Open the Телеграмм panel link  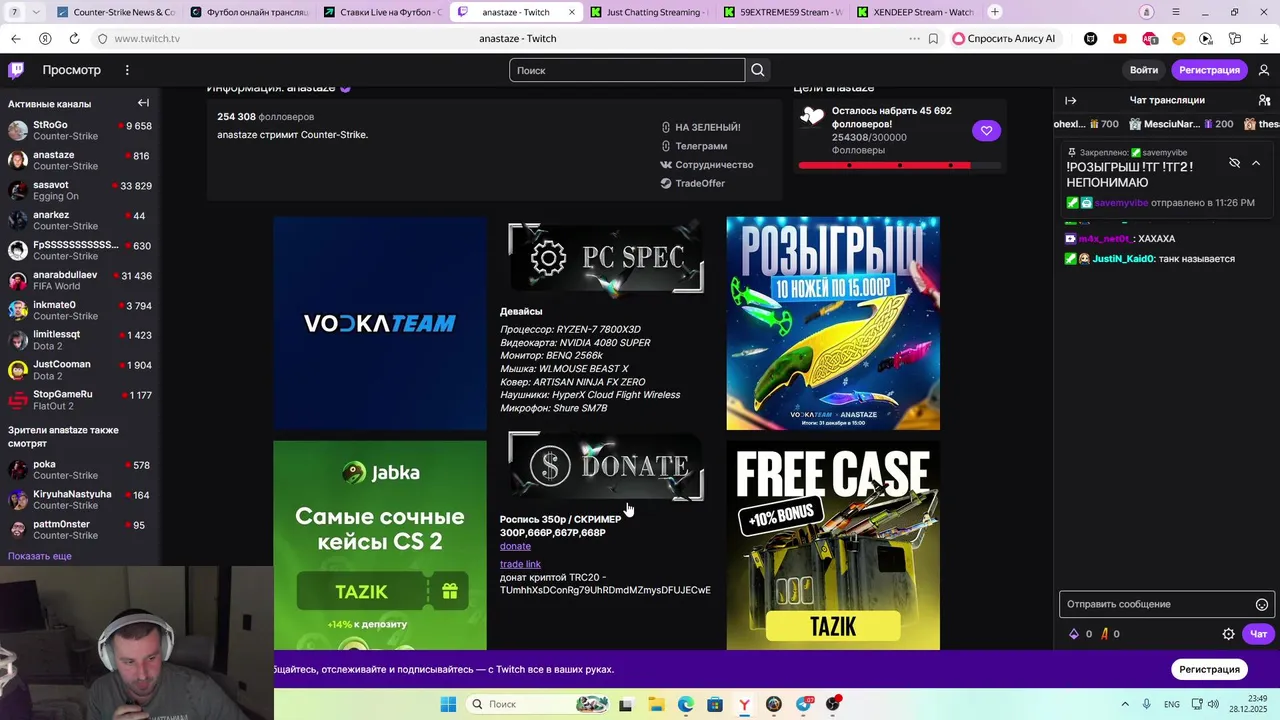coord(693,146)
